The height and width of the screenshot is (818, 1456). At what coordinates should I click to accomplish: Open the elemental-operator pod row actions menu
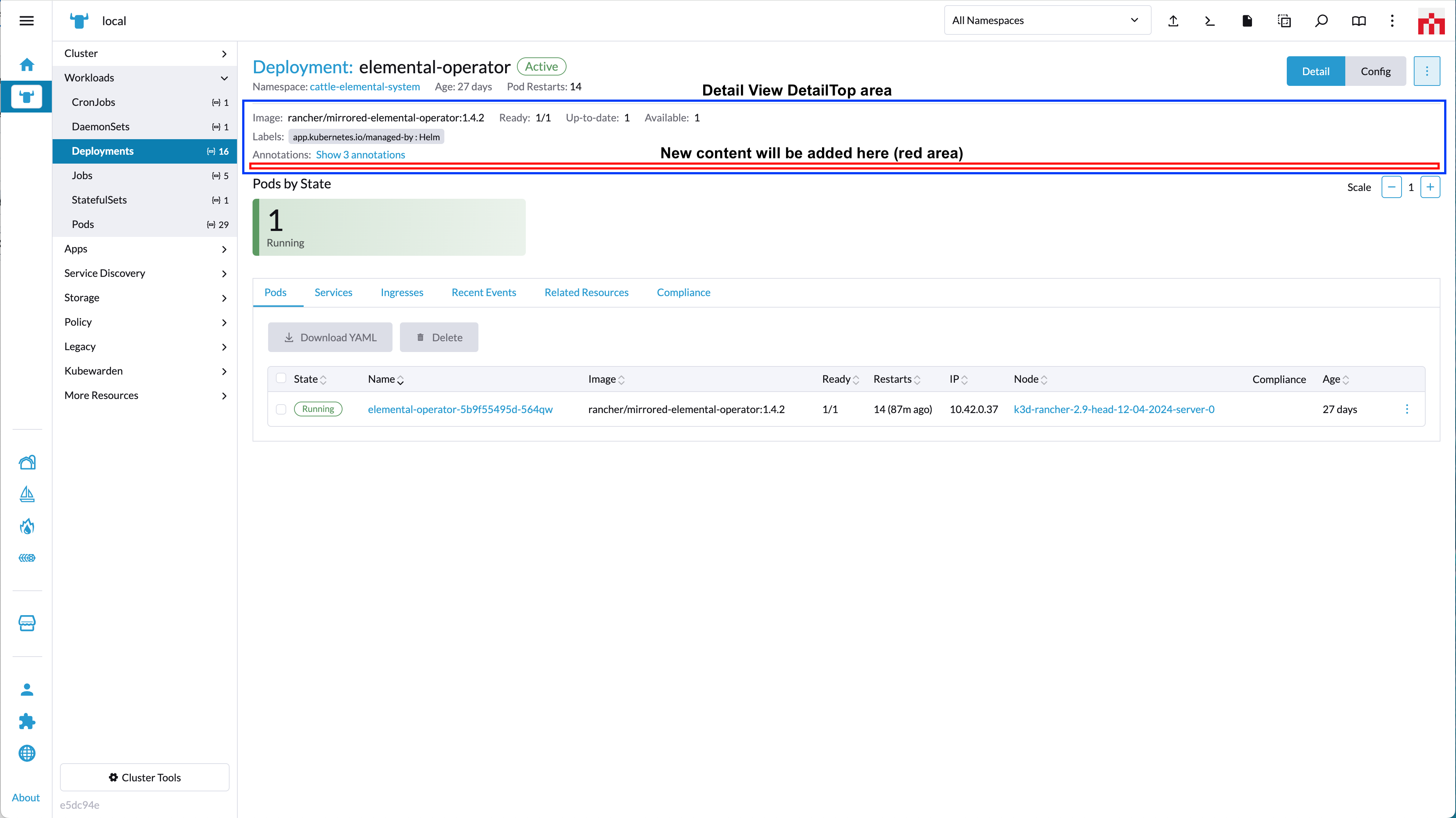[x=1407, y=409]
